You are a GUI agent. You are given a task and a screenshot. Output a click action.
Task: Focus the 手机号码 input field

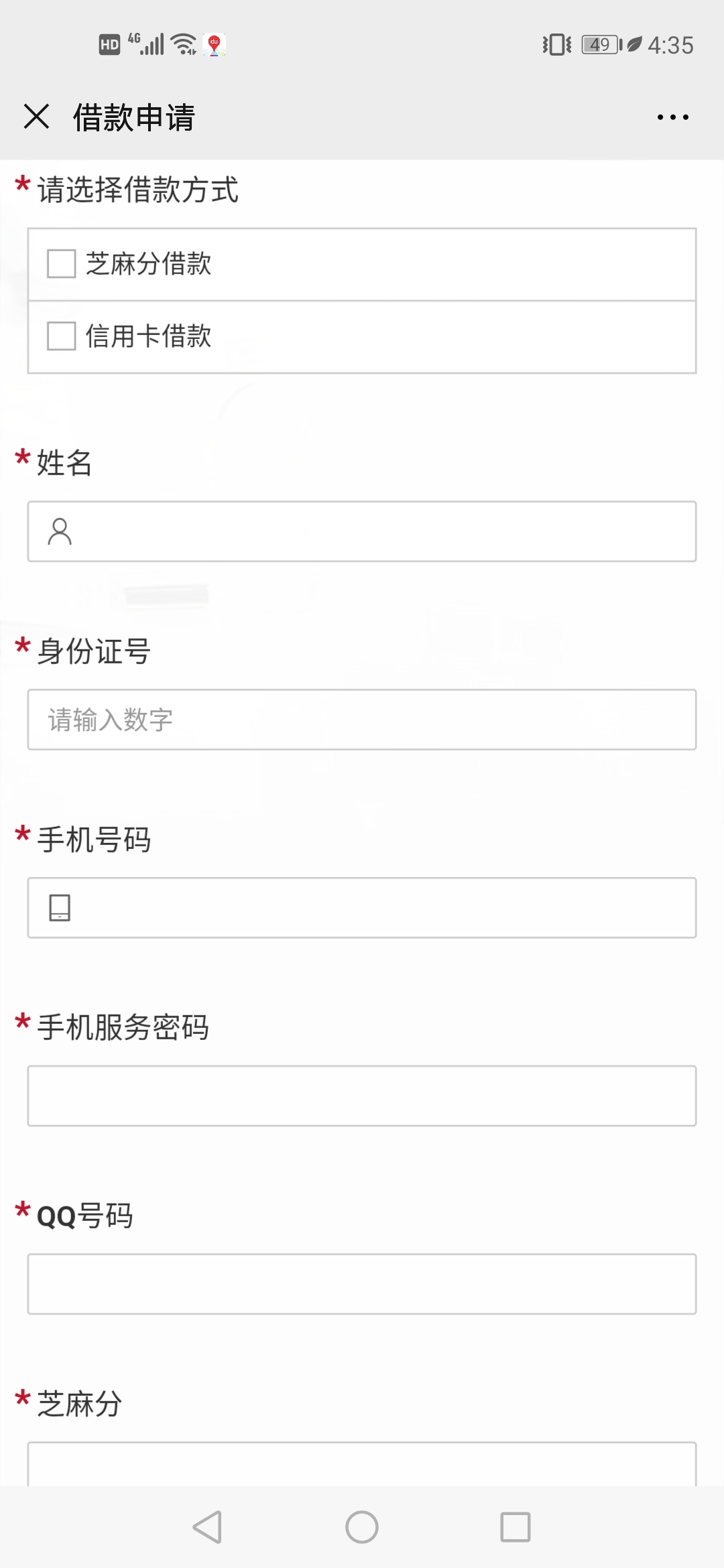tap(362, 908)
